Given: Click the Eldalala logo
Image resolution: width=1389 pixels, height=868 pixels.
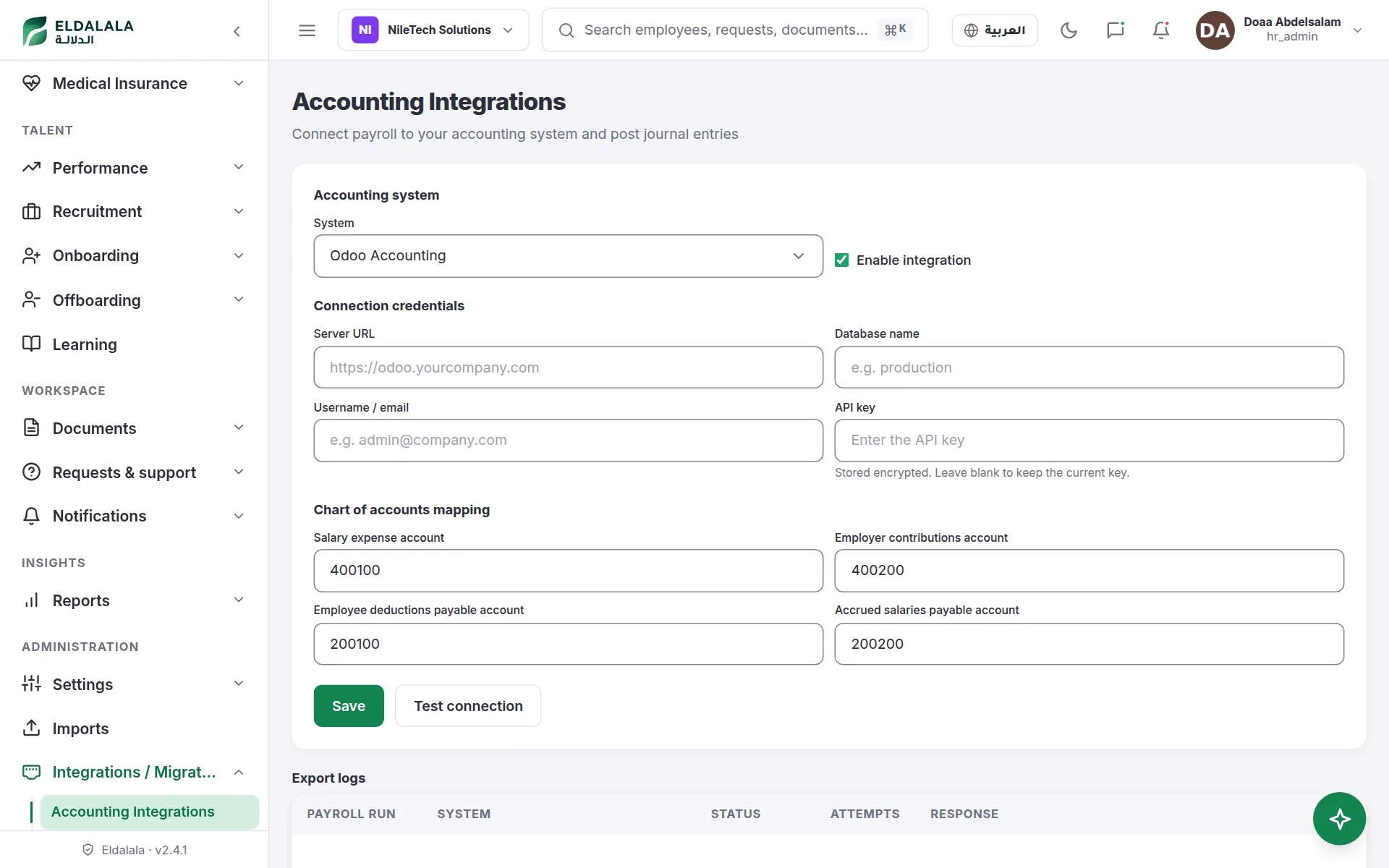Looking at the screenshot, I should tap(78, 30).
